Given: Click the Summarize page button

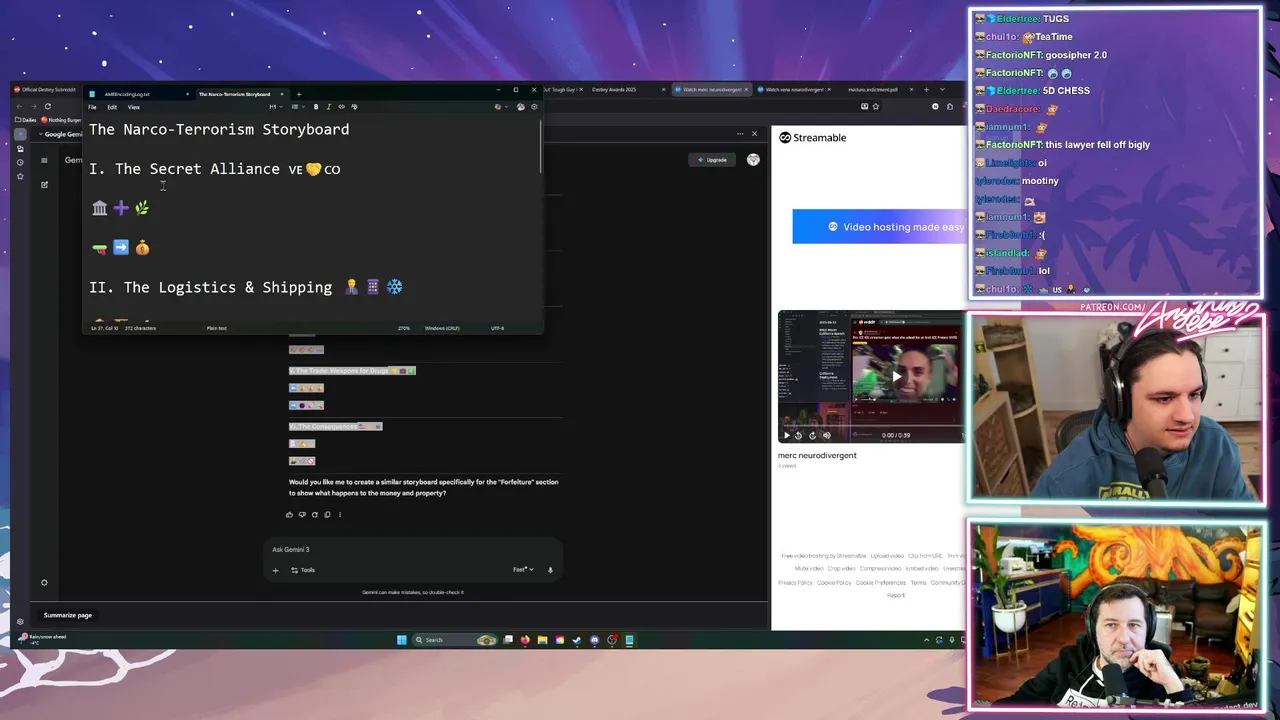Looking at the screenshot, I should [68, 615].
